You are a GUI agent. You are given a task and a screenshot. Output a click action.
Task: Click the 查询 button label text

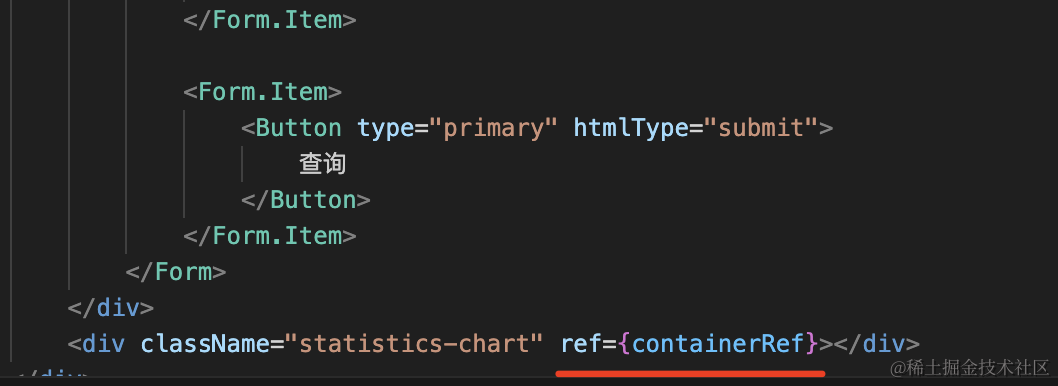323,164
